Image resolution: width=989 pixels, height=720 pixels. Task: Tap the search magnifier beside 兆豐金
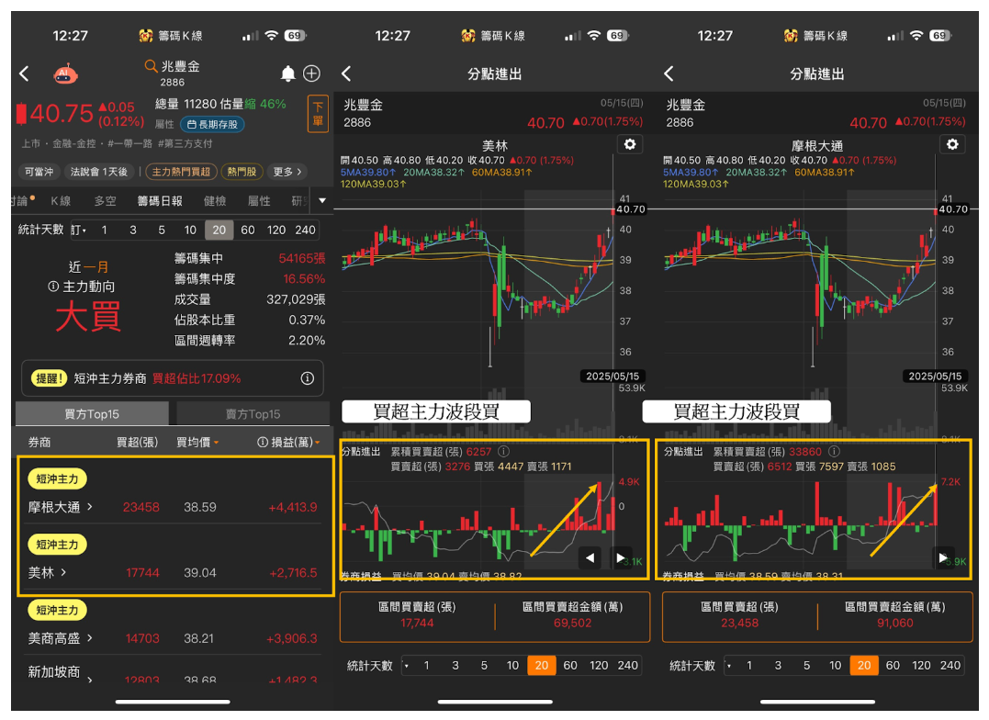tap(150, 66)
